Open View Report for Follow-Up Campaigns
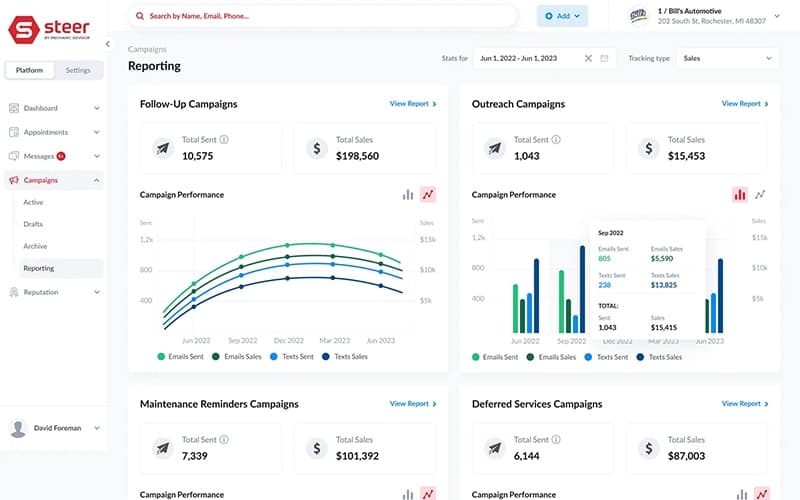The image size is (800, 500). [412, 104]
